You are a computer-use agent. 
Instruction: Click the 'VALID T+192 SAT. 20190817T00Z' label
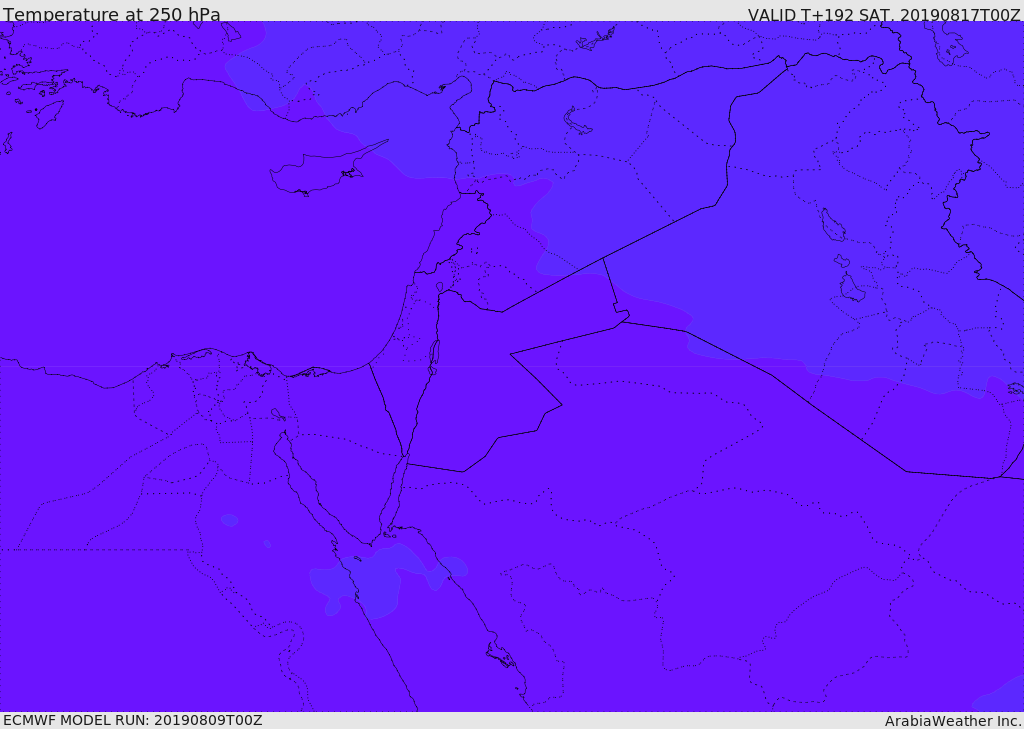point(884,14)
